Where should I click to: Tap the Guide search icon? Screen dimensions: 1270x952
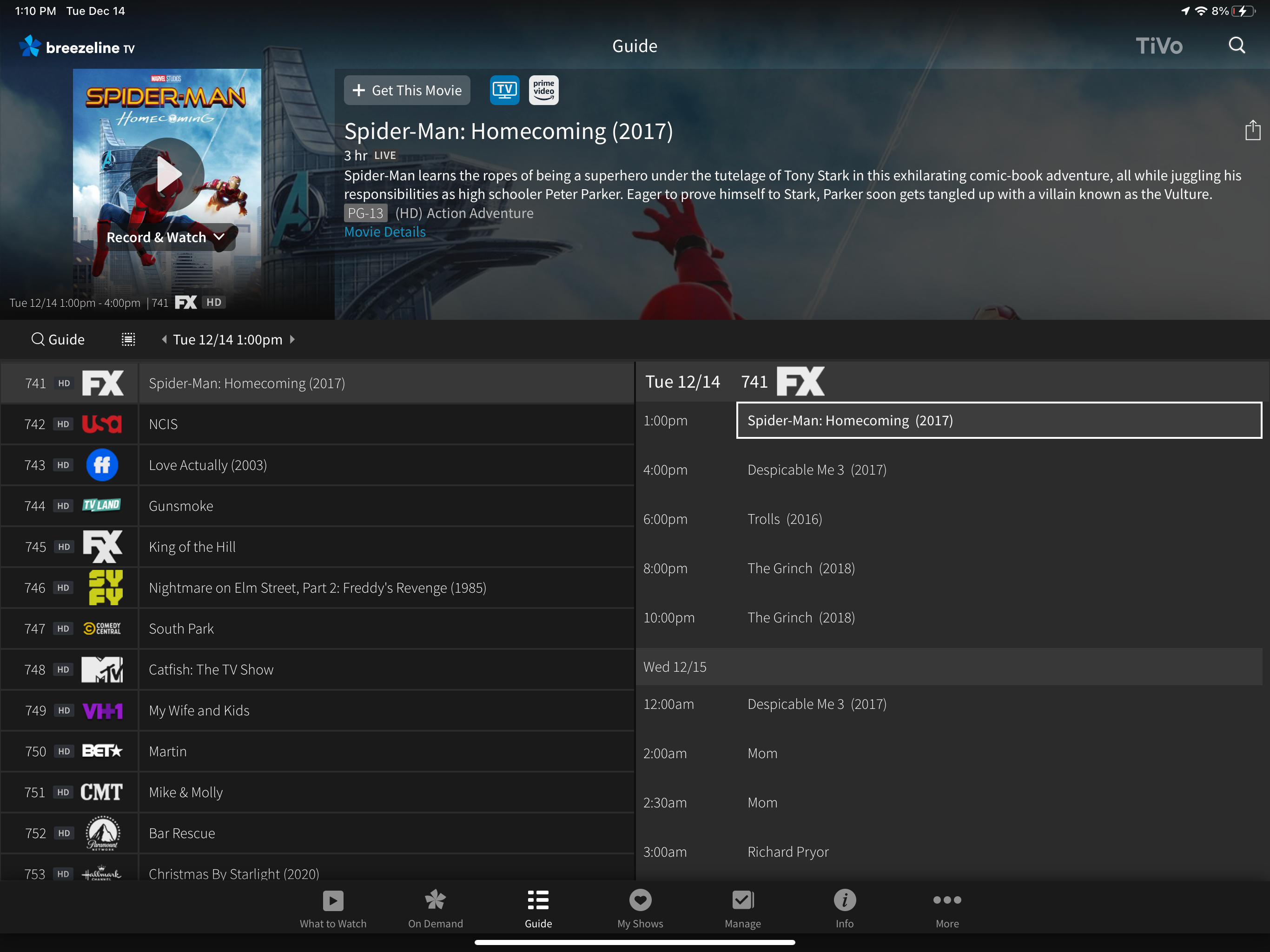point(37,339)
